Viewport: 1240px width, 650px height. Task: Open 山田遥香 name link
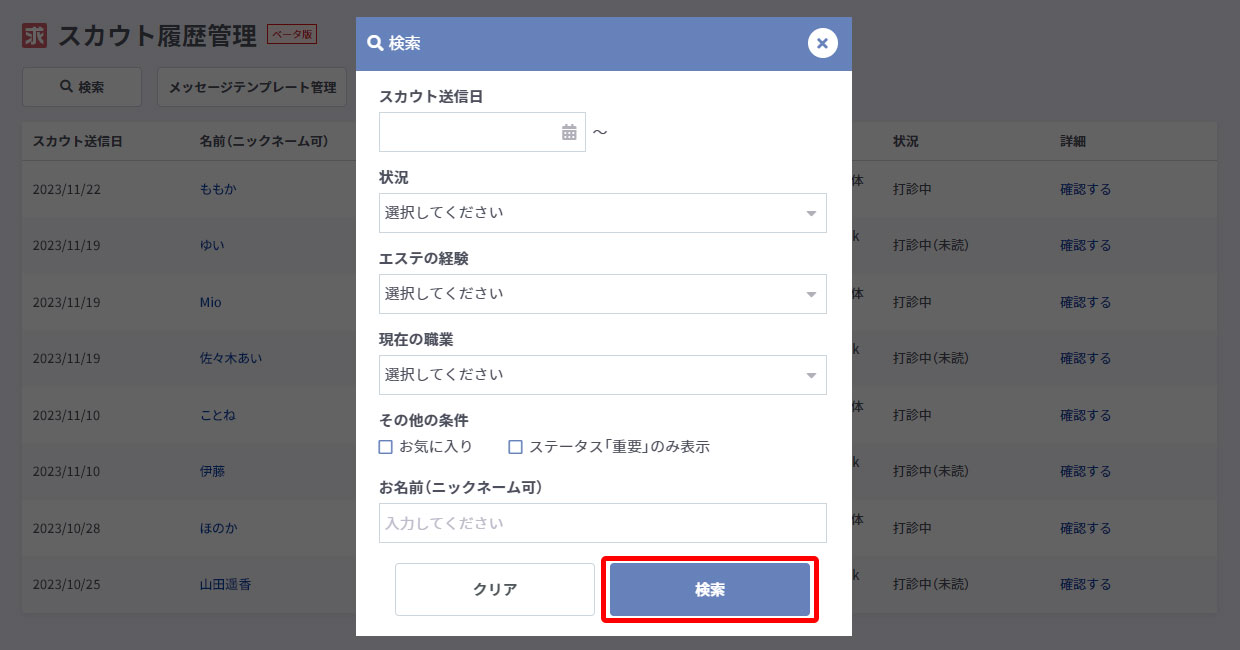[225, 584]
